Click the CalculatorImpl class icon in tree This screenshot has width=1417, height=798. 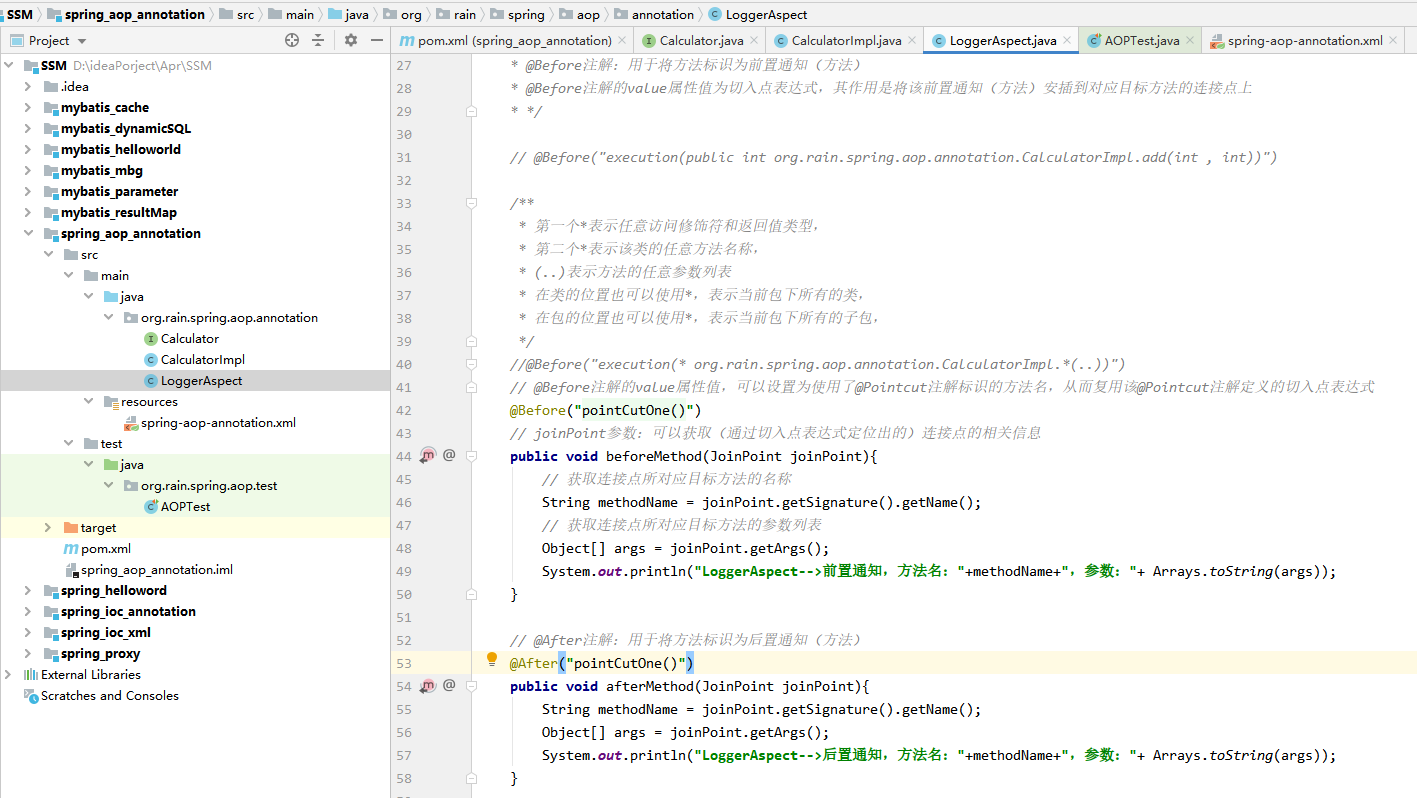(x=151, y=360)
